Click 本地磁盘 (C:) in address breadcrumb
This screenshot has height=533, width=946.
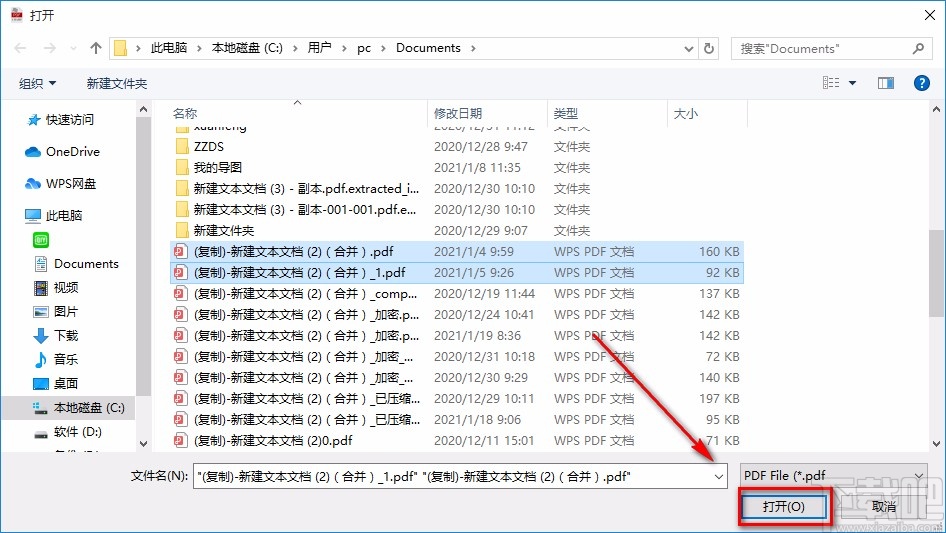point(247,48)
